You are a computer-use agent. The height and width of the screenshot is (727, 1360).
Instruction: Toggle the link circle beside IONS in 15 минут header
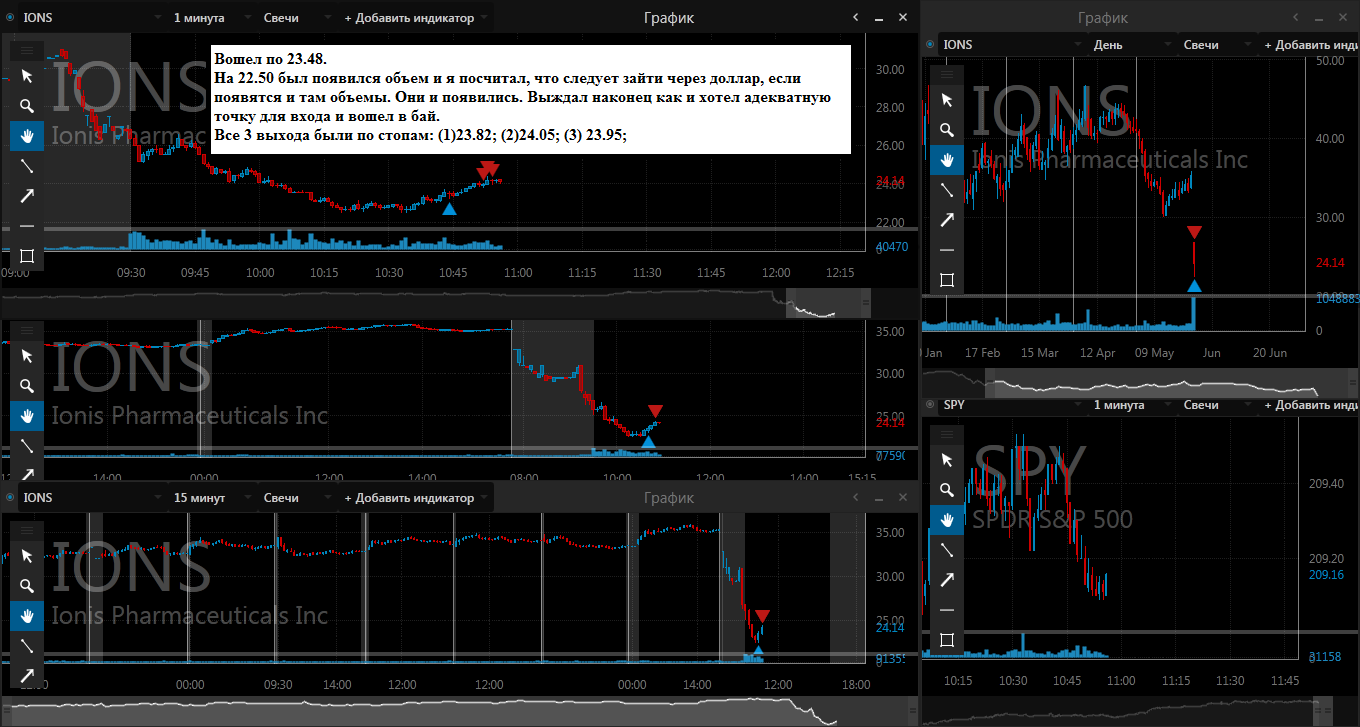[10, 497]
